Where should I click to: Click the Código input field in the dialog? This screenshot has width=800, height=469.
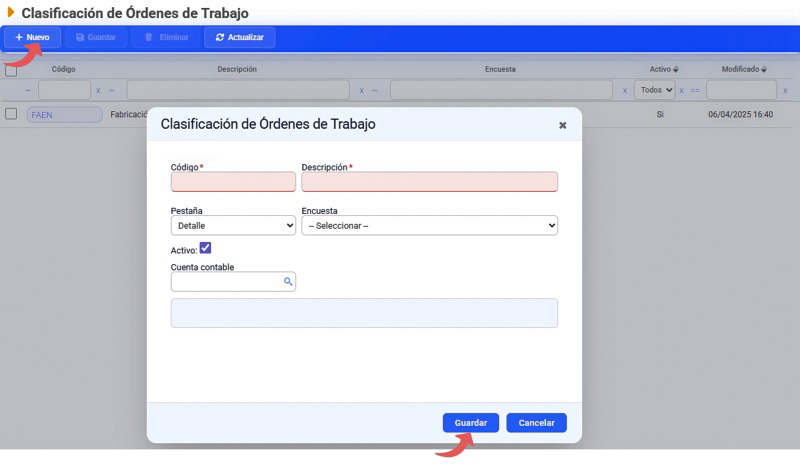click(x=233, y=182)
